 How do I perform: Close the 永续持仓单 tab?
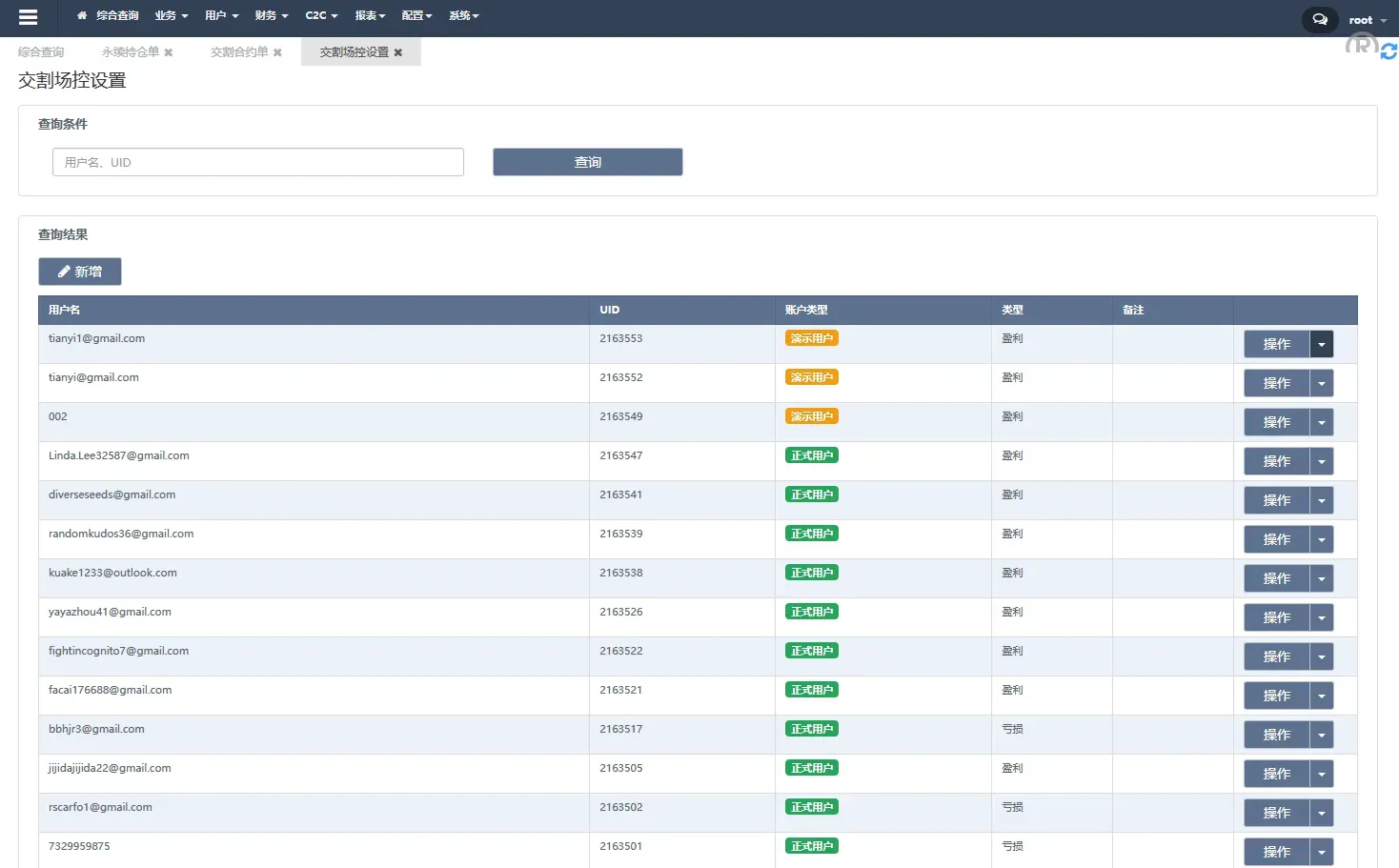click(169, 52)
